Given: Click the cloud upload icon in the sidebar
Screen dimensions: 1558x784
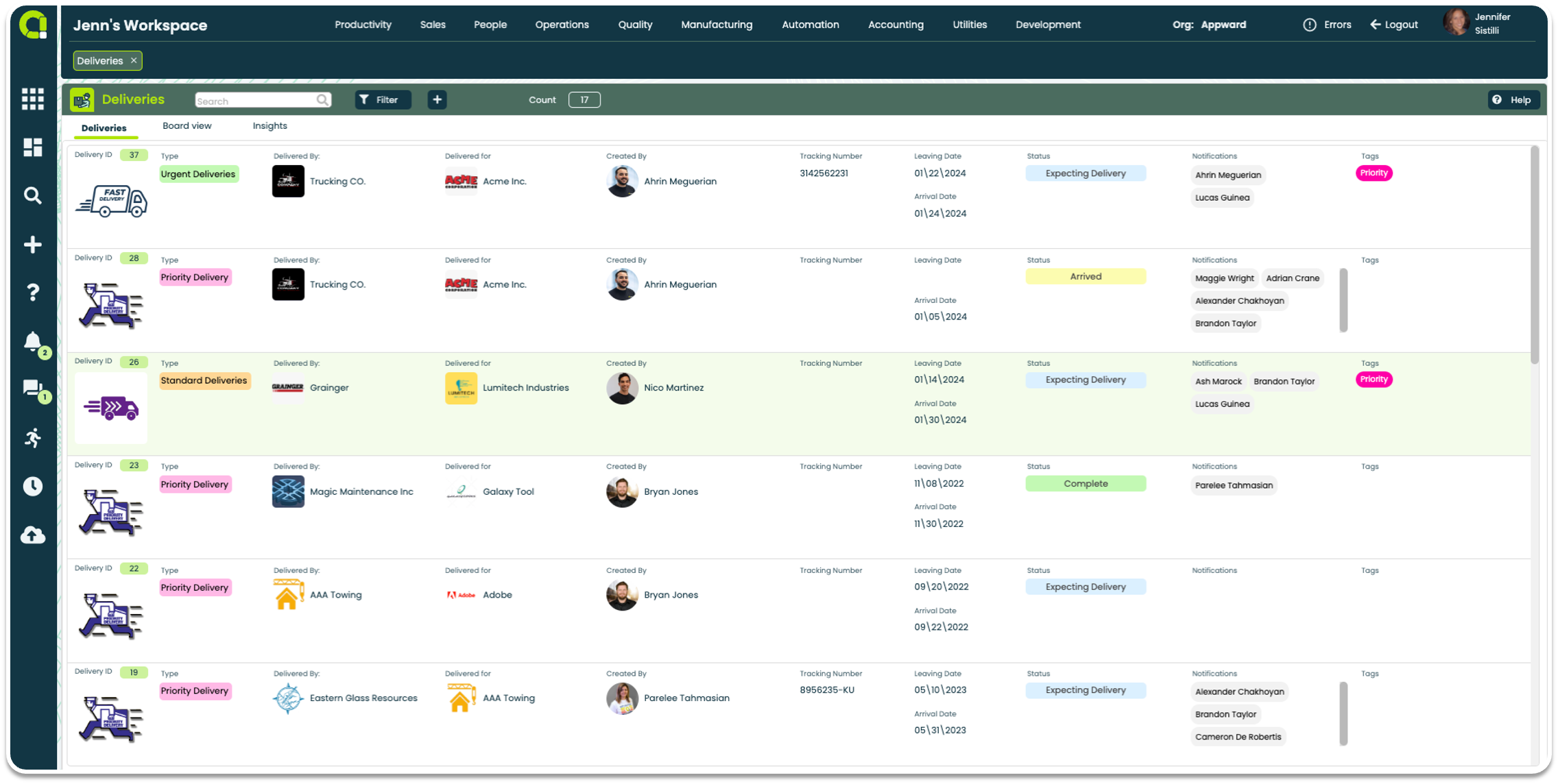Looking at the screenshot, I should 32,535.
